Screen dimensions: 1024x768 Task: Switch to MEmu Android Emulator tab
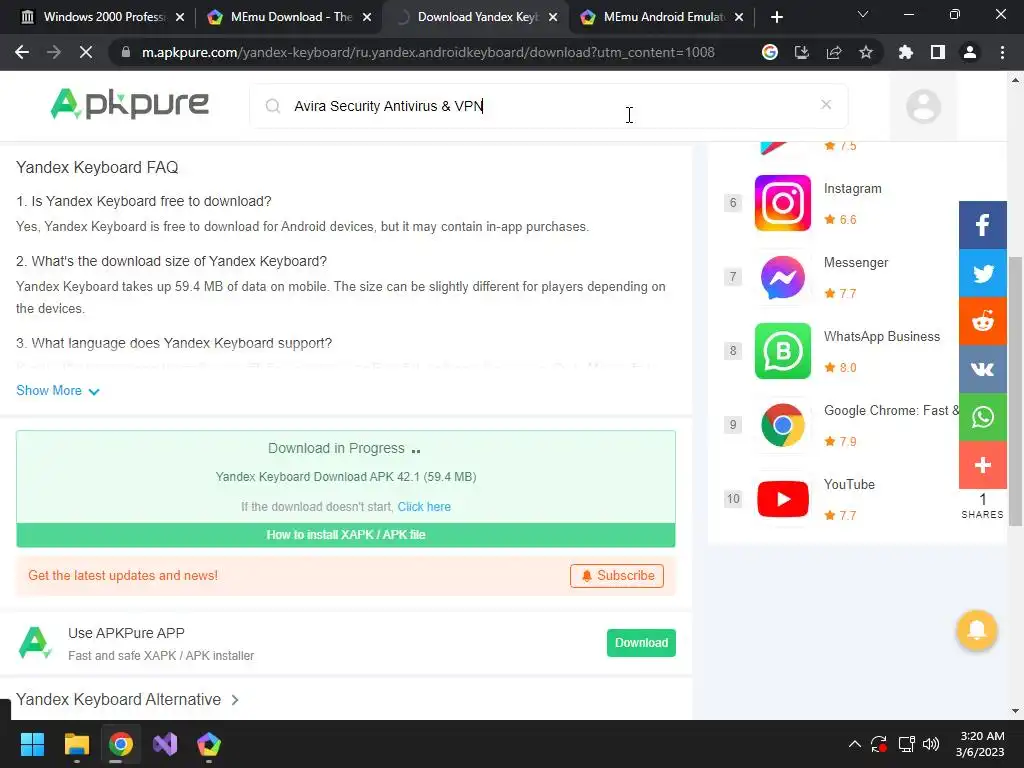coord(663,17)
